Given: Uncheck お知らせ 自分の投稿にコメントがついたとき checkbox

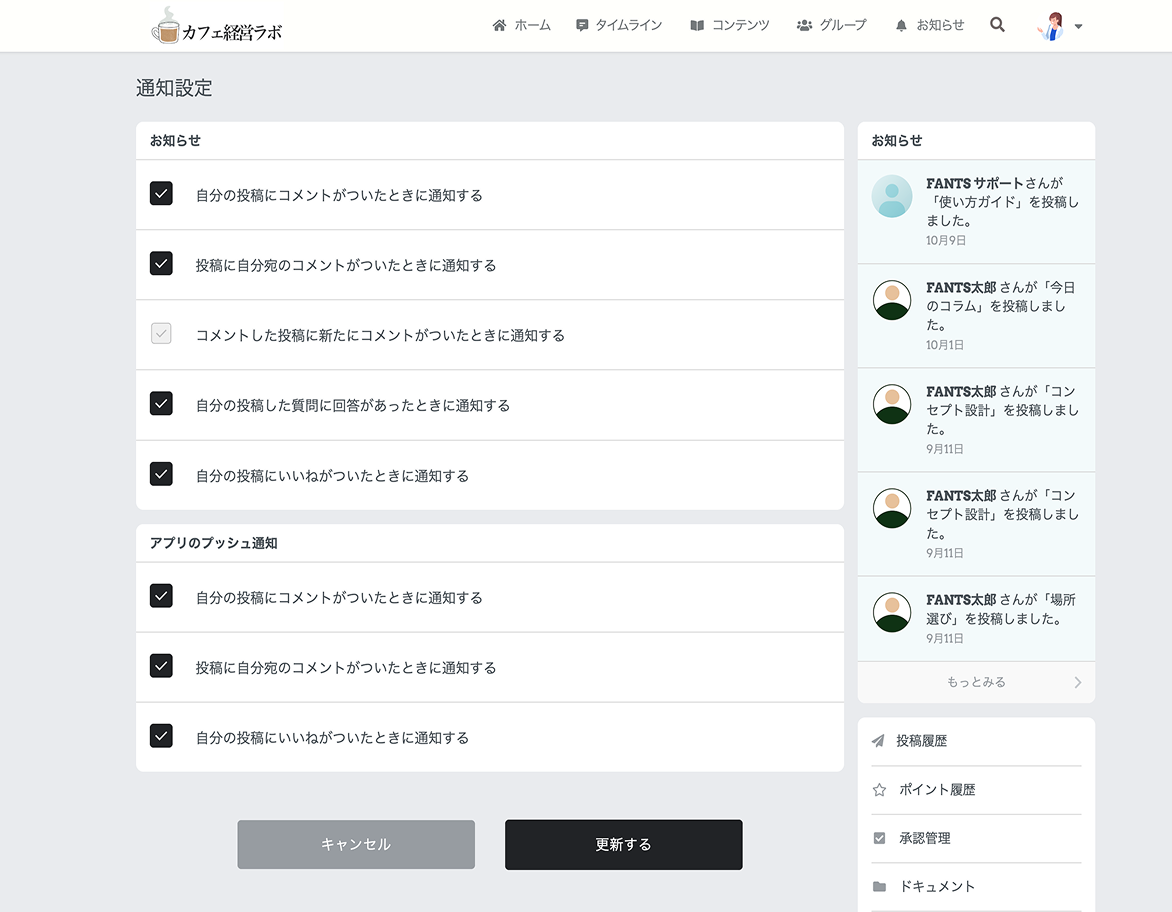Looking at the screenshot, I should click(161, 194).
